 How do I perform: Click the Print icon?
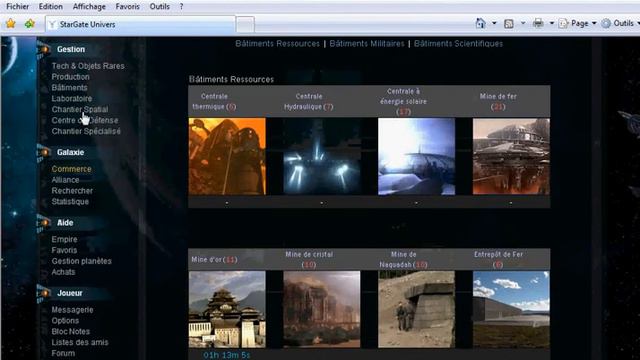click(x=538, y=24)
